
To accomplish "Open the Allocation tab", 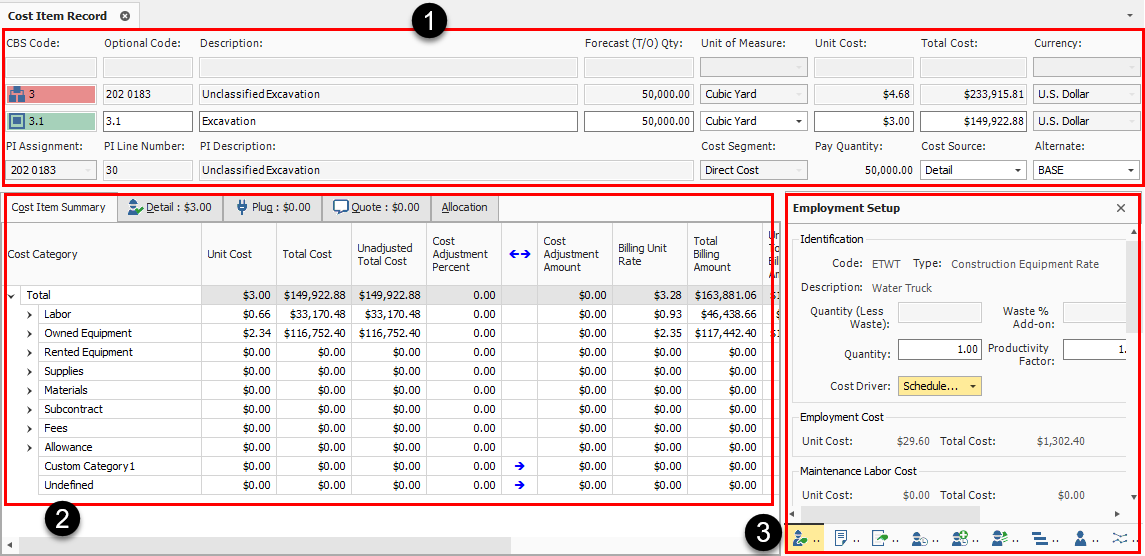I will tap(464, 208).
